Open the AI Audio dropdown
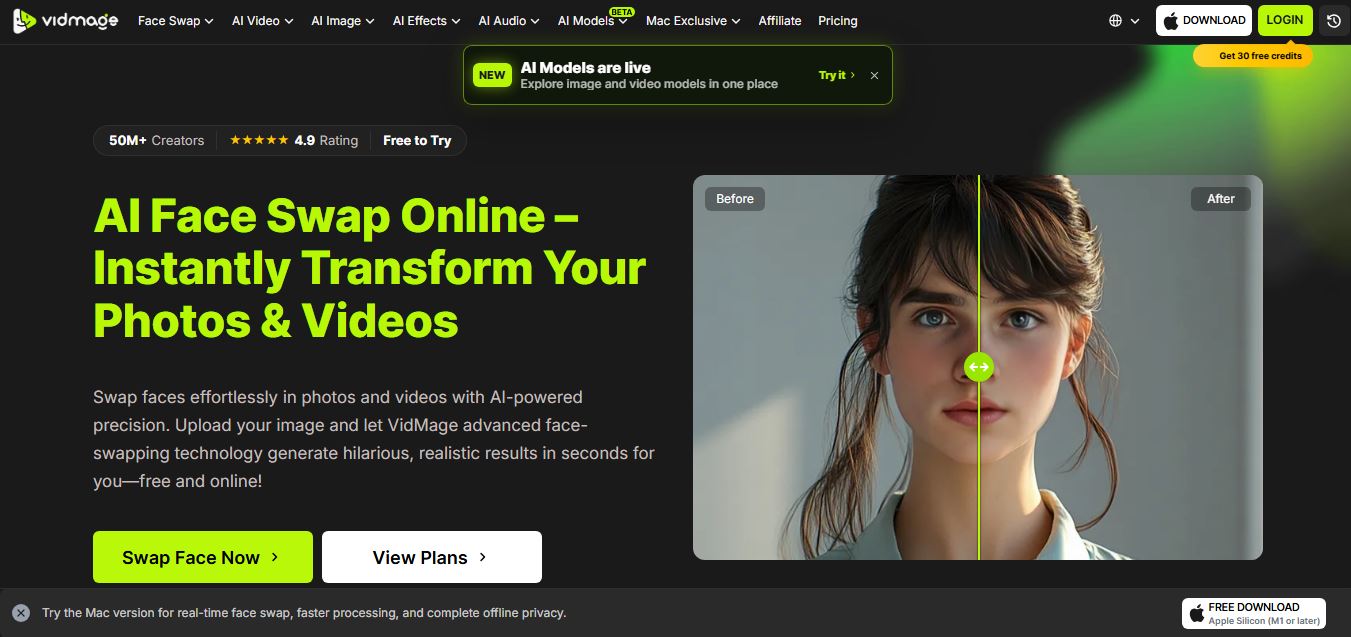The image size is (1351, 637). [508, 20]
